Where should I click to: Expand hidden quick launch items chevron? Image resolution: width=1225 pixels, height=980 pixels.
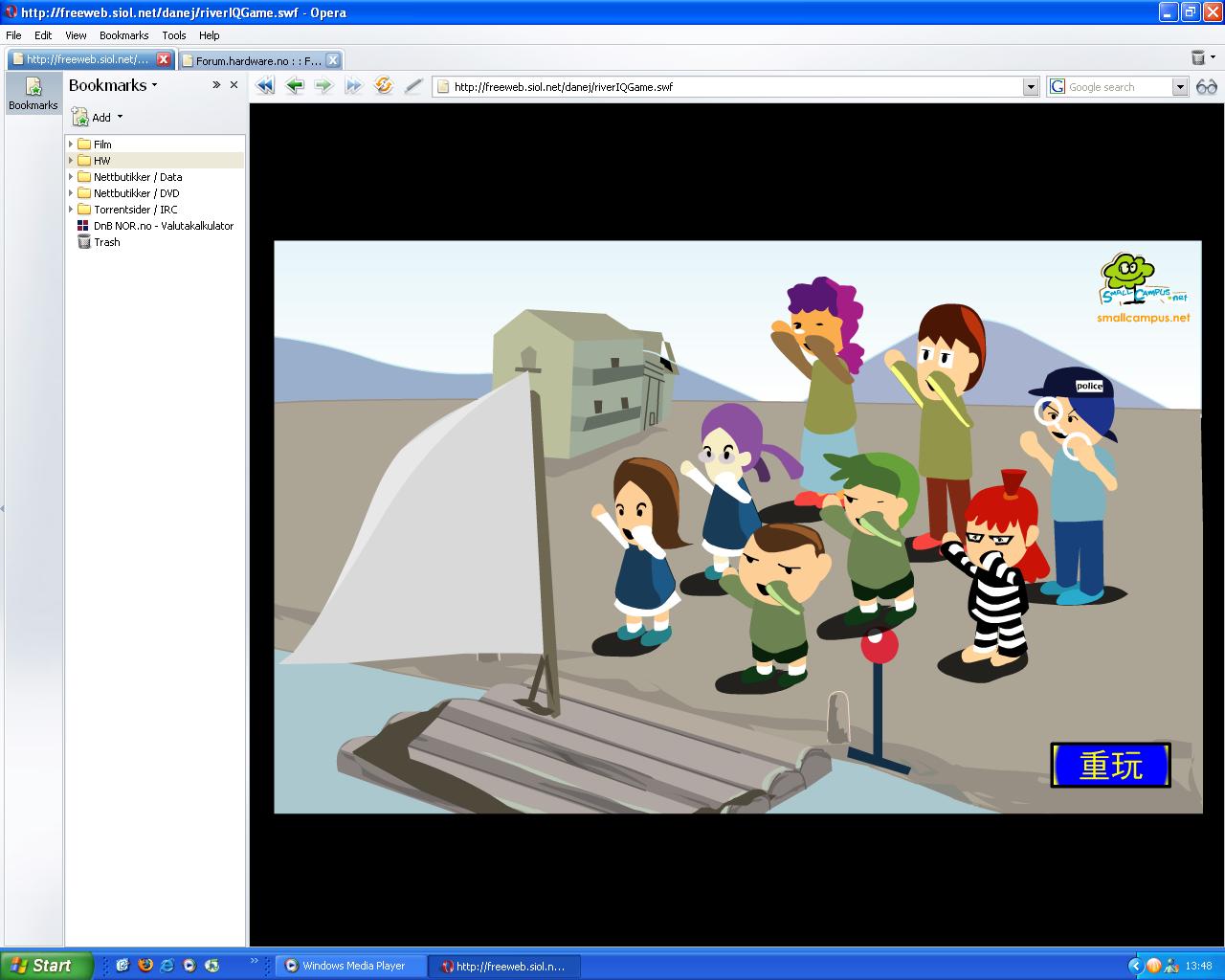click(254, 961)
